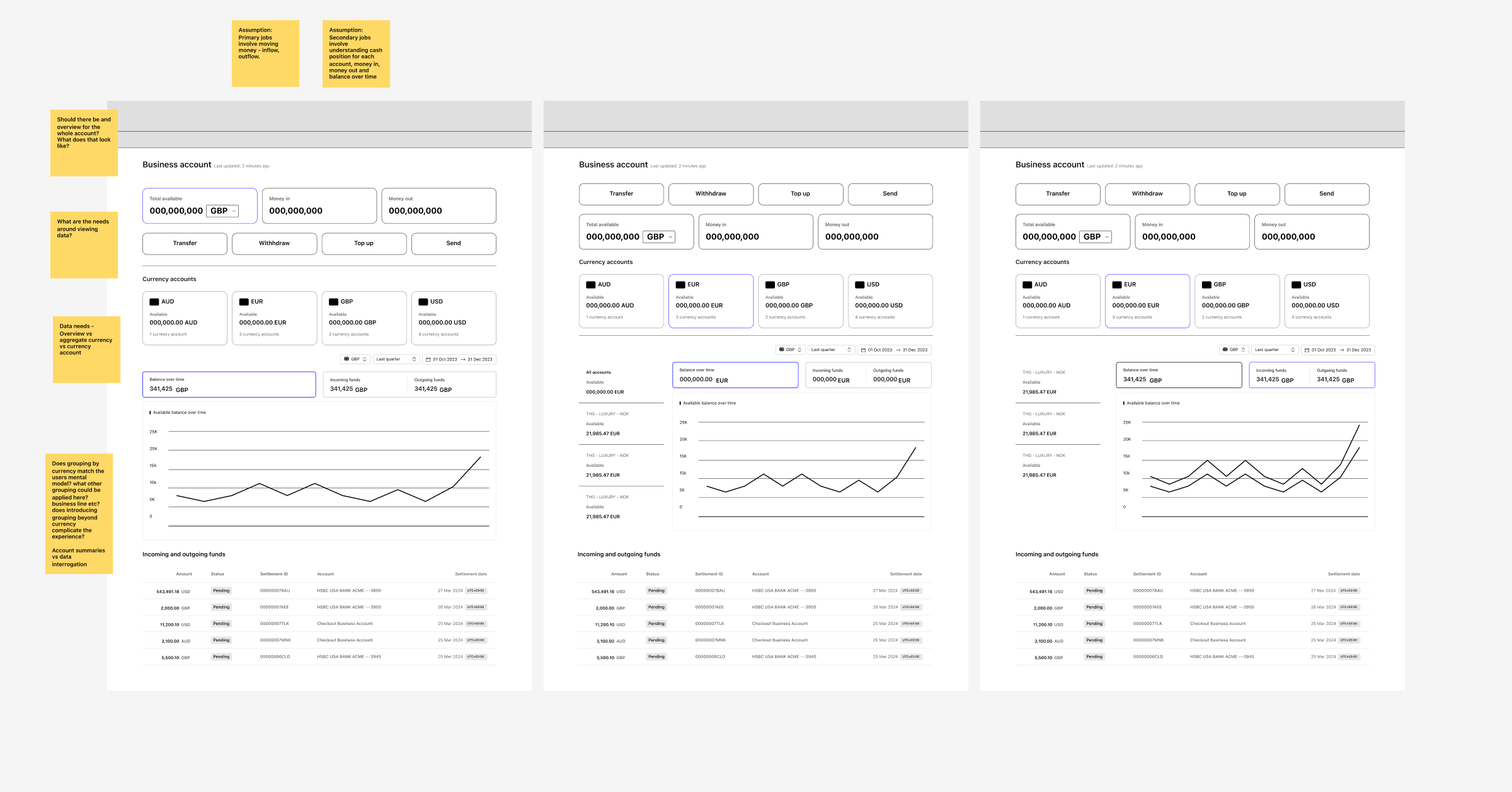Click Settlement date column header in middle wireframe
Screen dimensions: 1512x792
[x=906, y=574]
